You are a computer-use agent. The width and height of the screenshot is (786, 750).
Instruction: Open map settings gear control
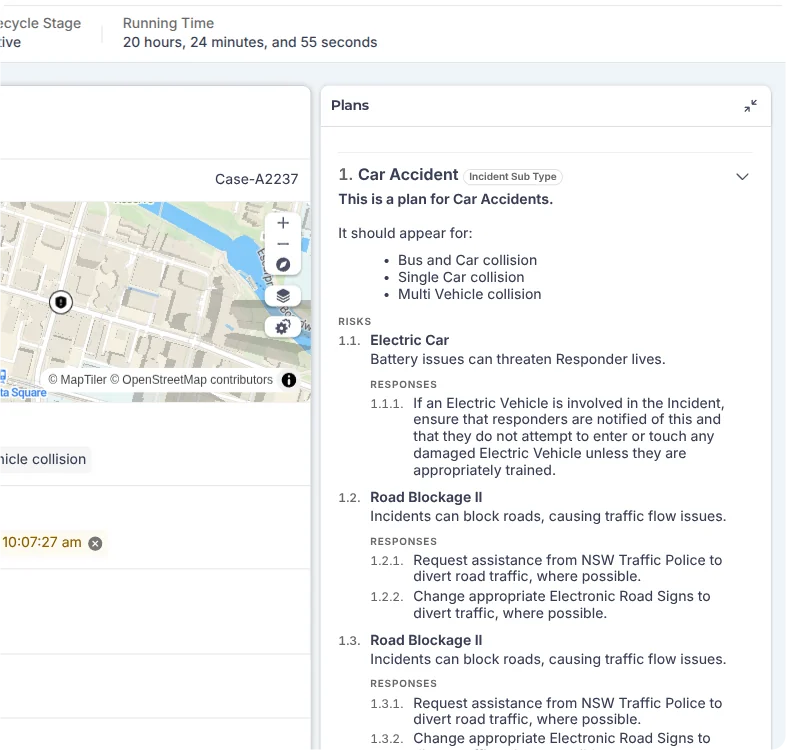pyautogui.click(x=283, y=327)
